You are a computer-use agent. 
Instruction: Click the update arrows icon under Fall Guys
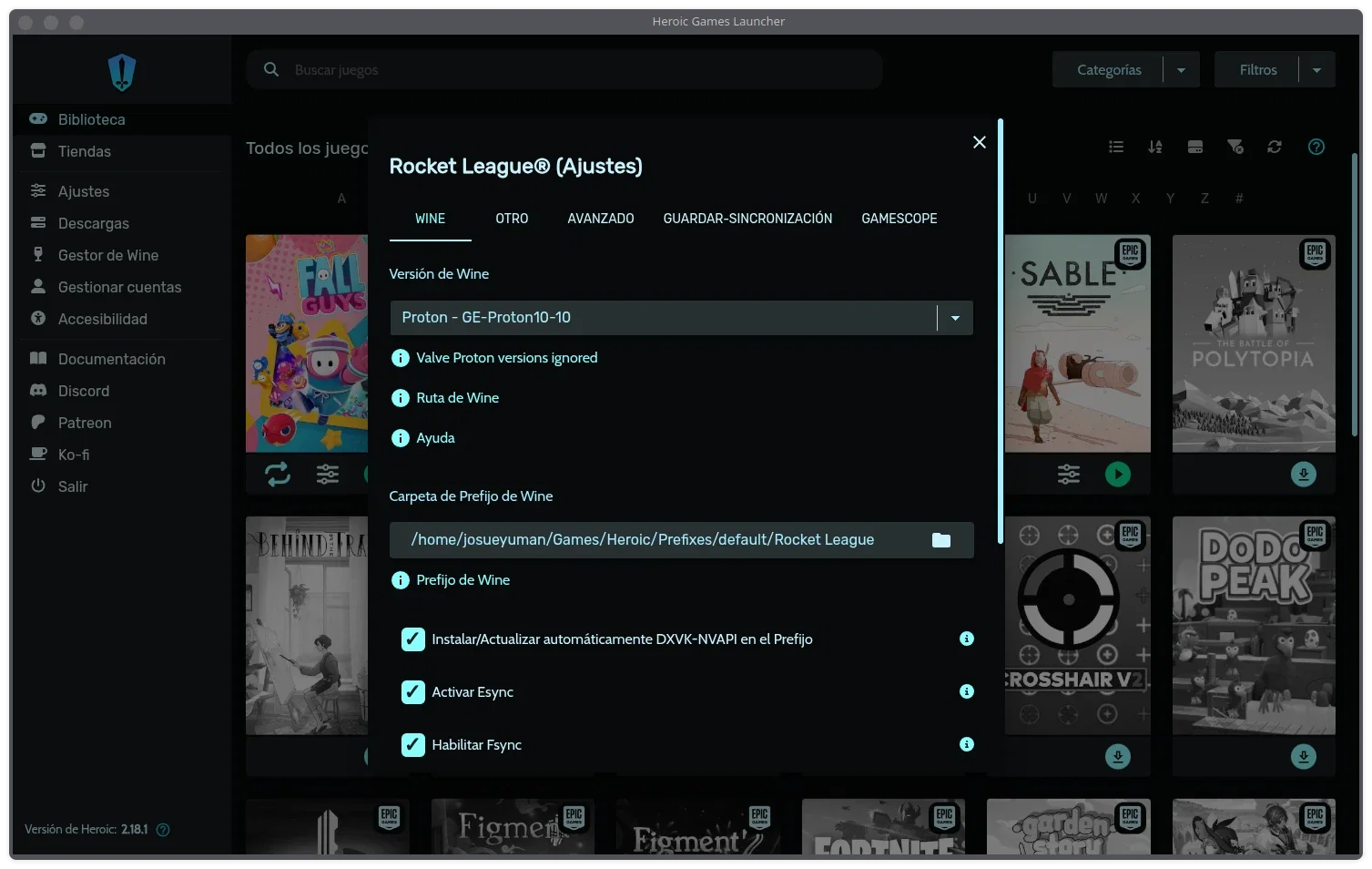[278, 474]
